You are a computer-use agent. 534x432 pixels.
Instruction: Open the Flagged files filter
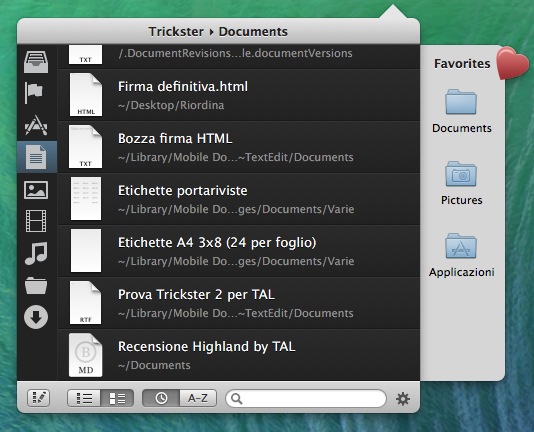pyautogui.click(x=34, y=92)
